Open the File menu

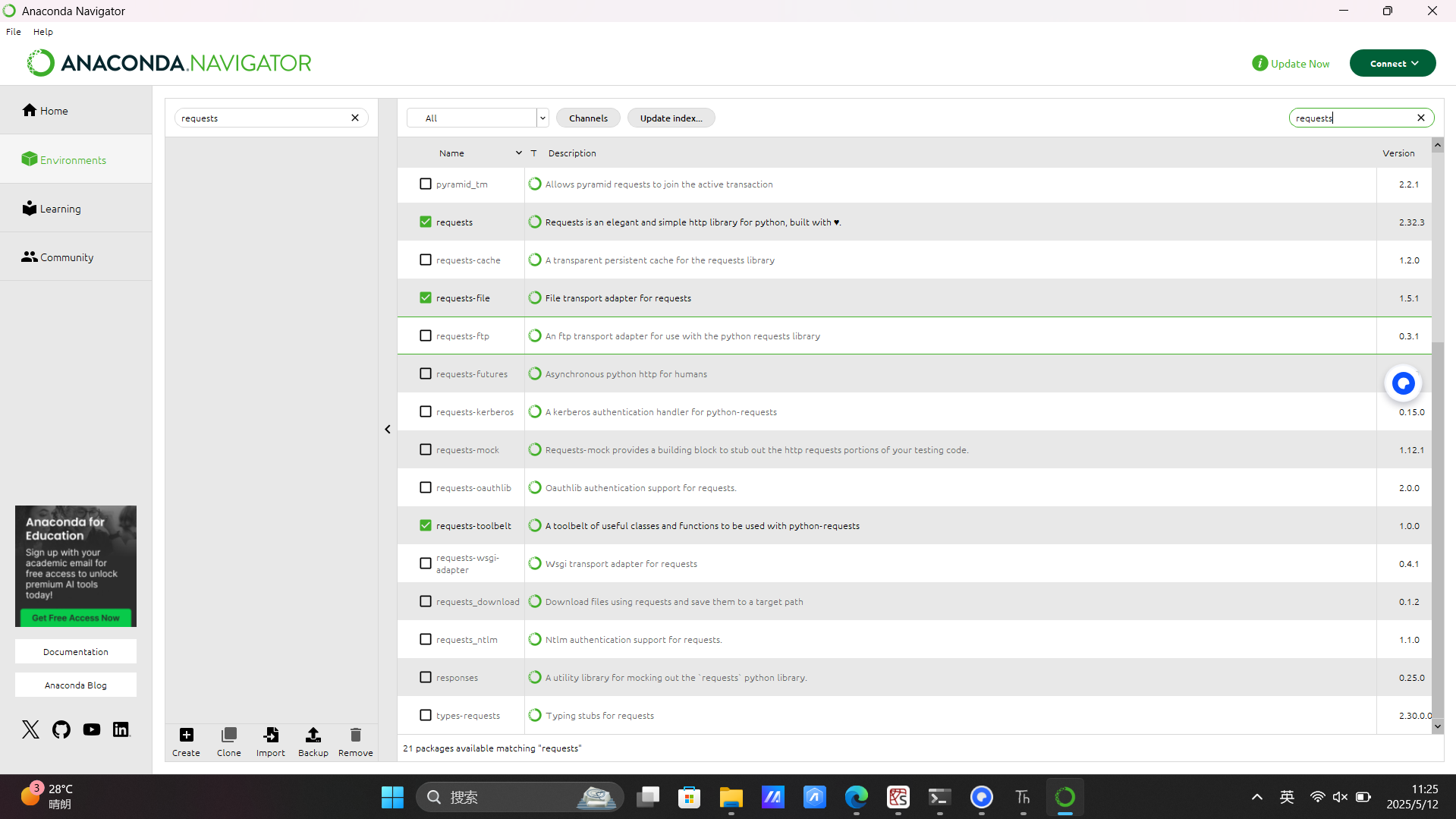[x=14, y=32]
